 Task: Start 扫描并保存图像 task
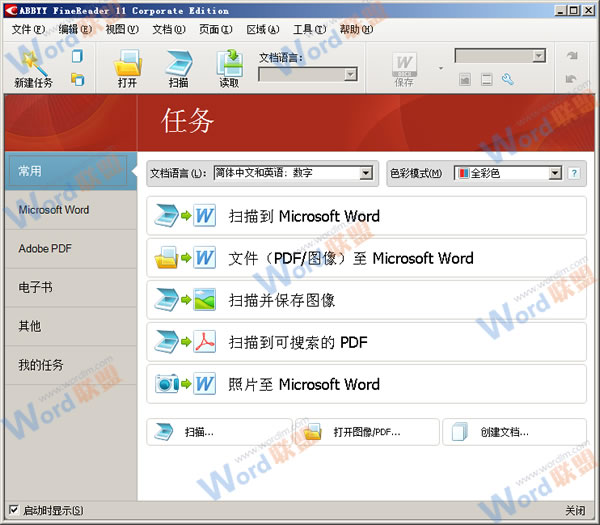(x=366, y=300)
